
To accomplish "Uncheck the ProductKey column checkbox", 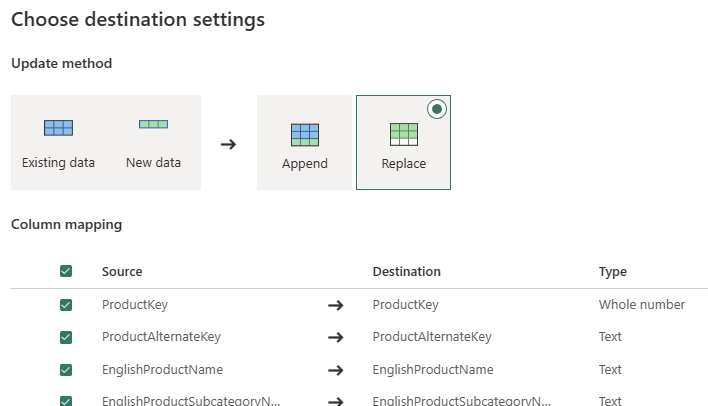I will pos(66,305).
